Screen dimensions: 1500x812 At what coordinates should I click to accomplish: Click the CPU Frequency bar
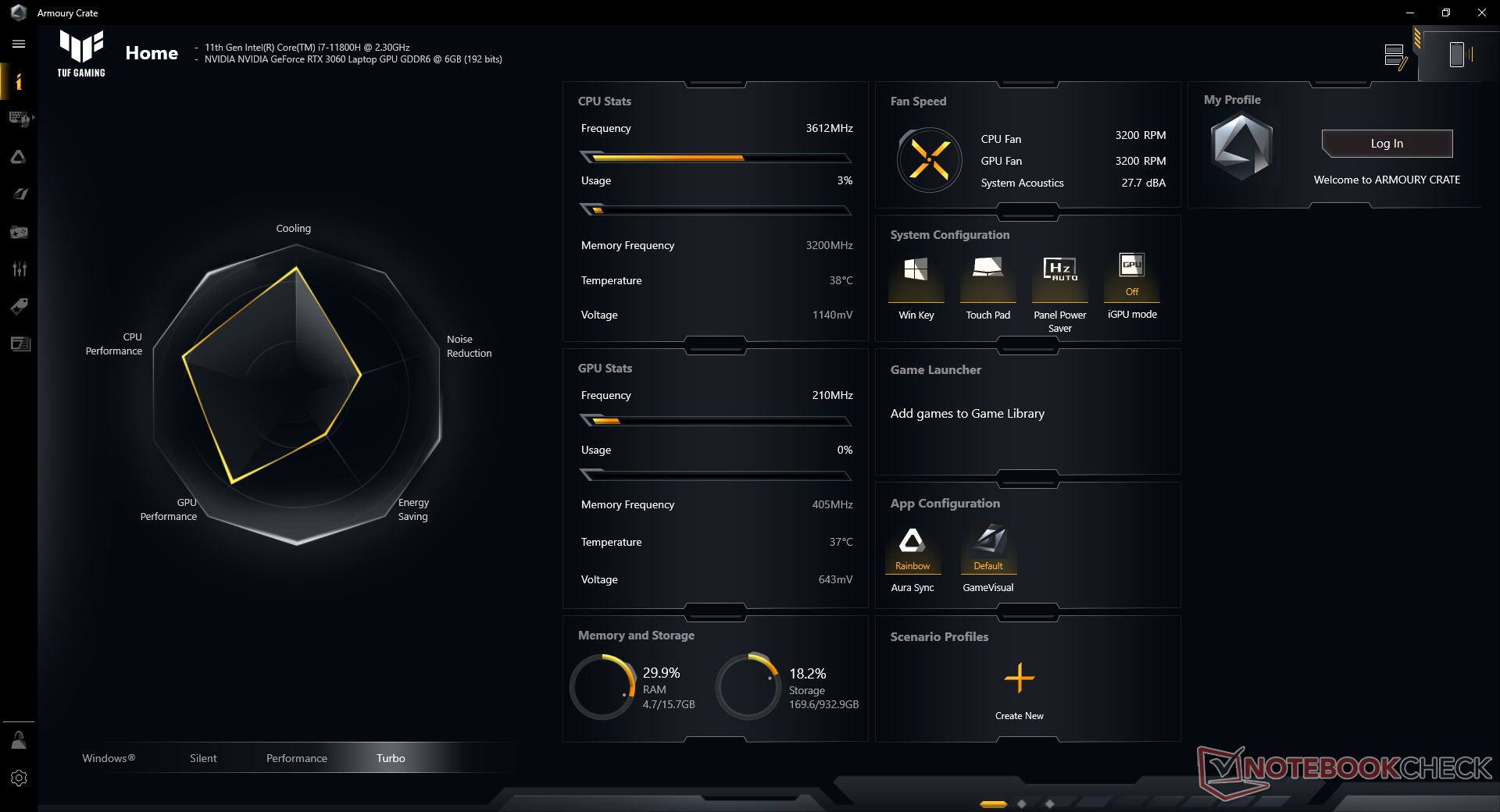click(716, 158)
